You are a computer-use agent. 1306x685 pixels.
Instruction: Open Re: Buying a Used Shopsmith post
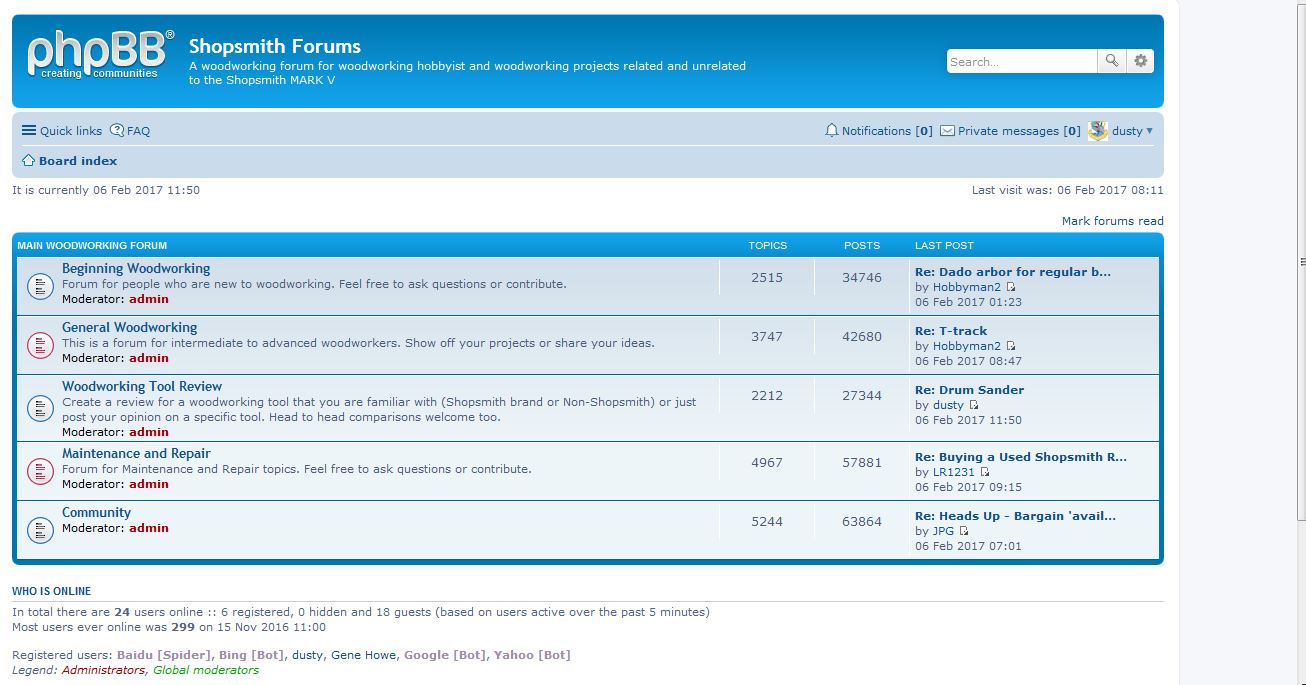coord(1021,457)
